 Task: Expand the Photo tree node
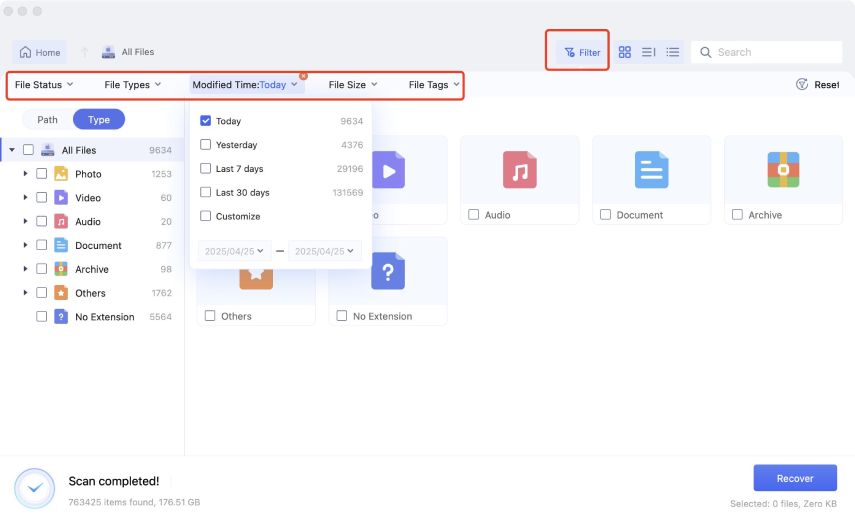click(25, 173)
